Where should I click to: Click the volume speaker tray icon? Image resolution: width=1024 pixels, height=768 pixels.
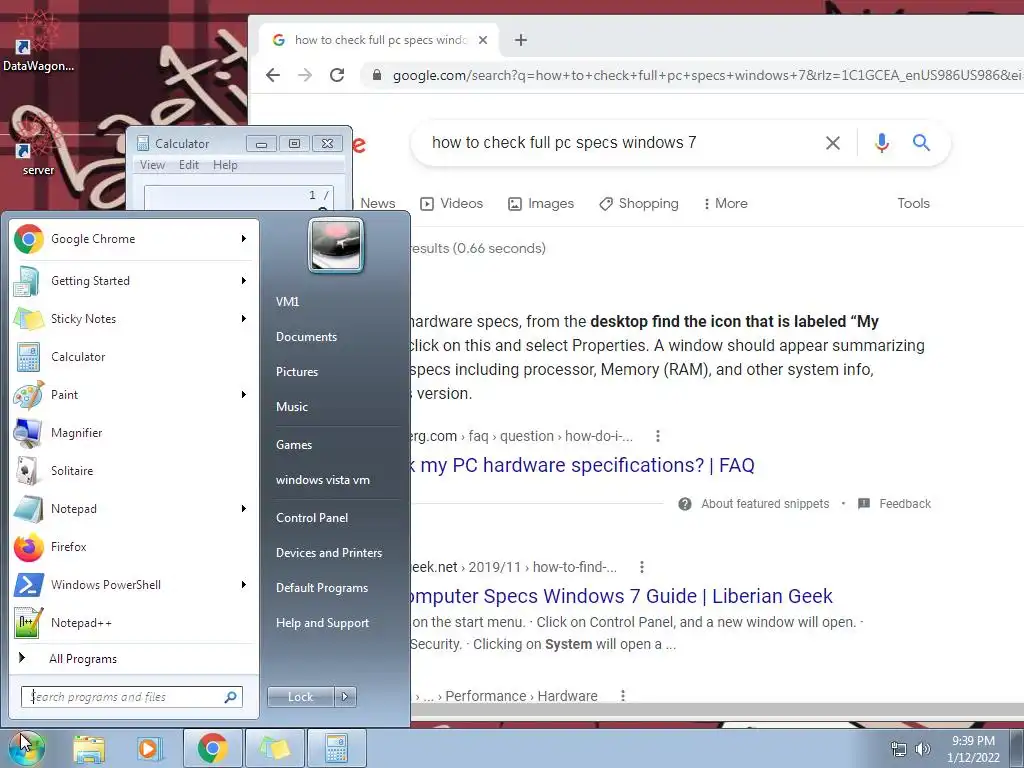pyautogui.click(x=923, y=749)
